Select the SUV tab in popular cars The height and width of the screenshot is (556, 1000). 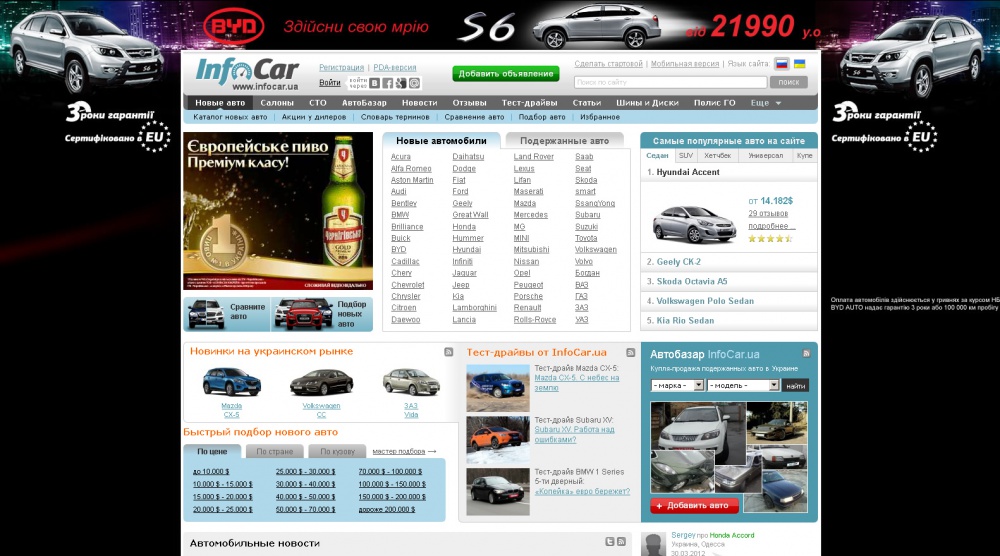point(686,156)
